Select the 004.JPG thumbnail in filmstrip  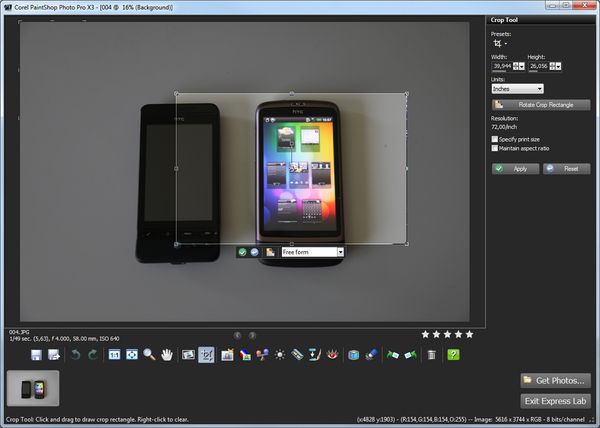33,388
